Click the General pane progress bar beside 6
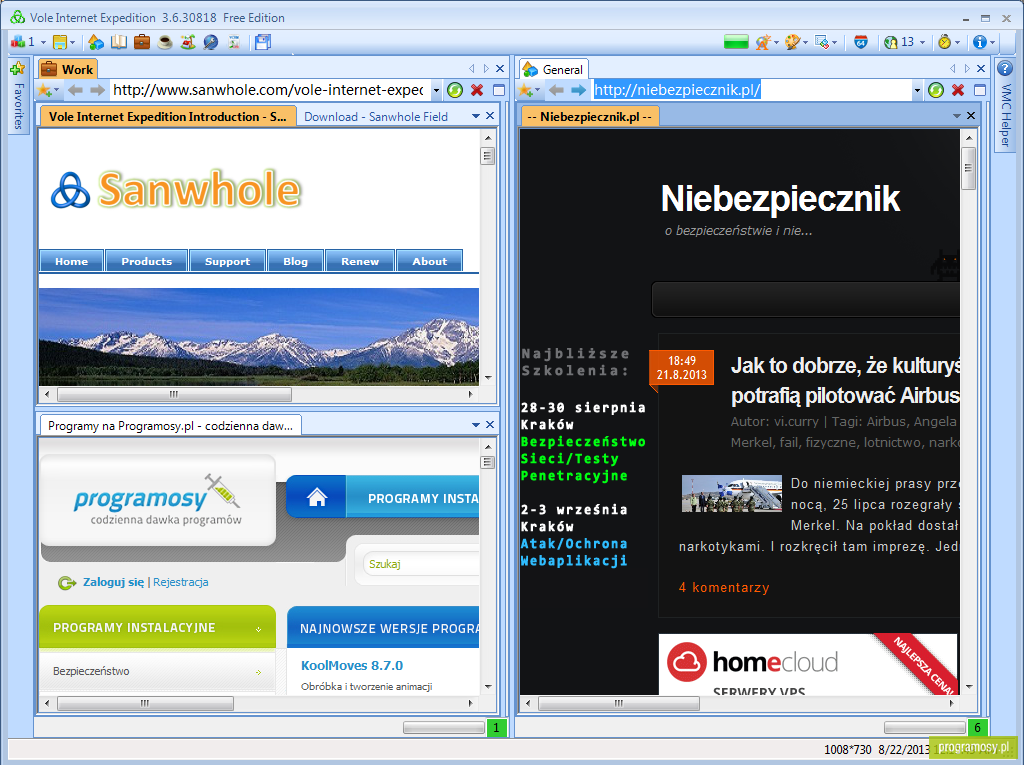The width and height of the screenshot is (1024, 765). click(x=925, y=727)
